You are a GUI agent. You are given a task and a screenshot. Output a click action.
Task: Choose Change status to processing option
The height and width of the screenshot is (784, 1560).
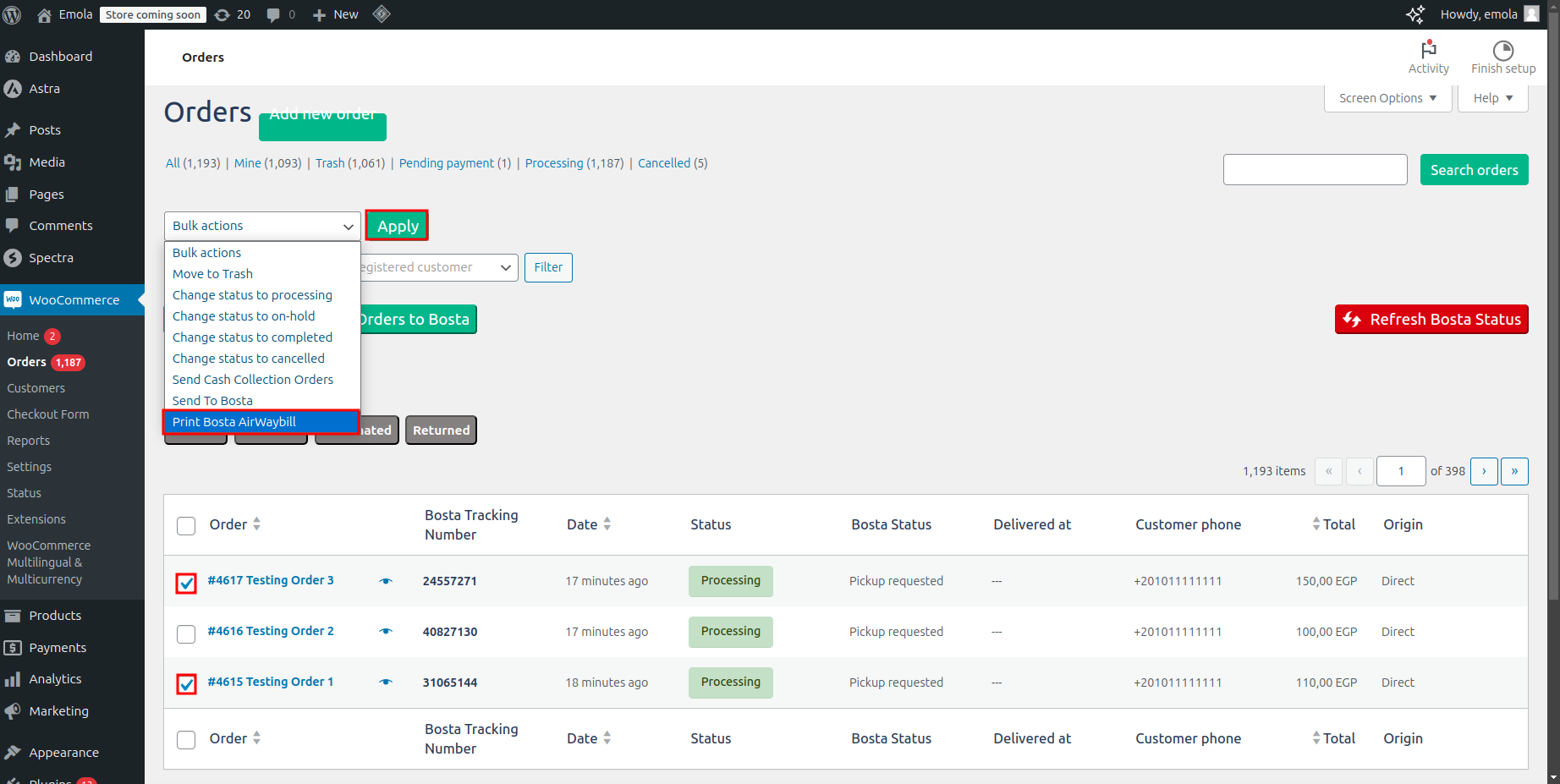tap(262, 295)
